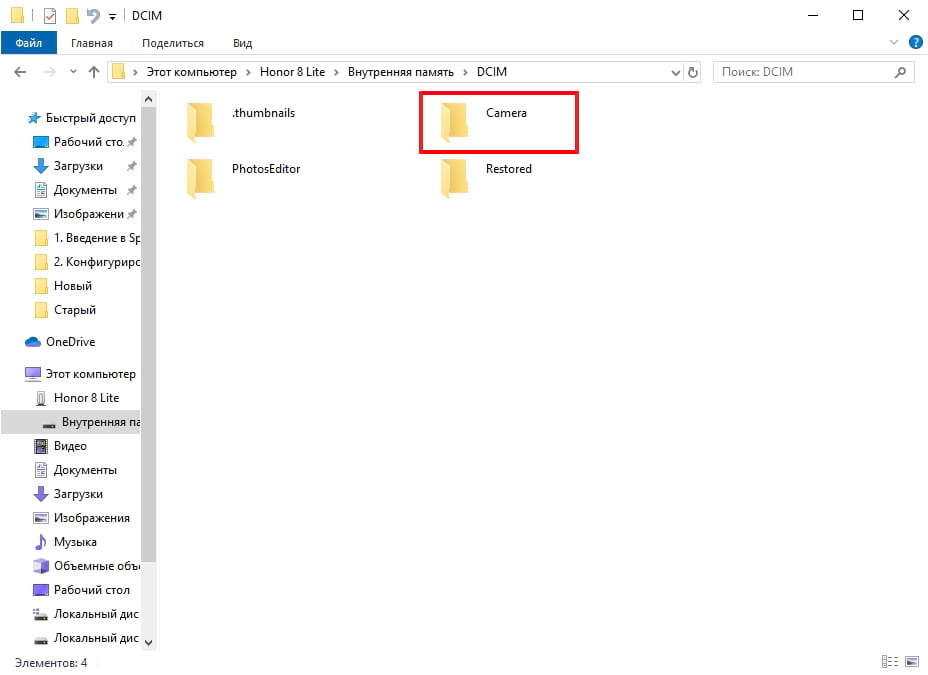Click the Undo icon in title bar

(x=93, y=16)
